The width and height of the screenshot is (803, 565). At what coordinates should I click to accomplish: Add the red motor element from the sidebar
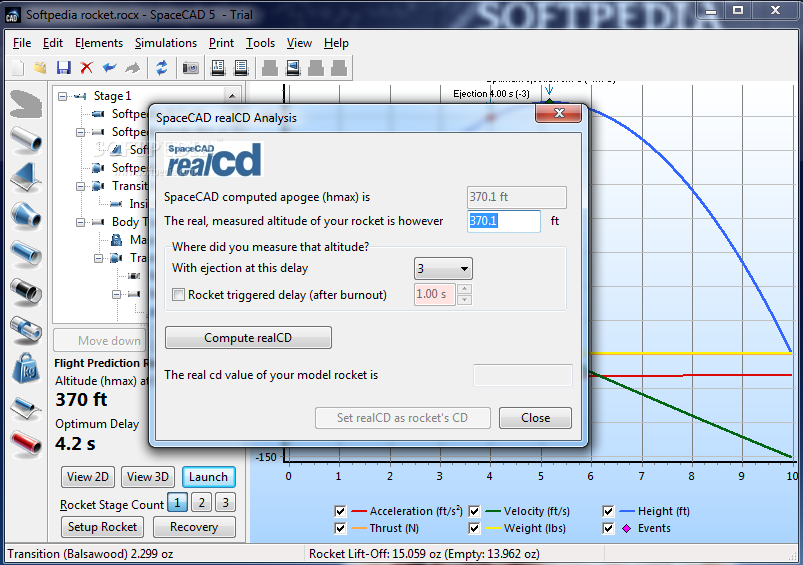pyautogui.click(x=26, y=443)
